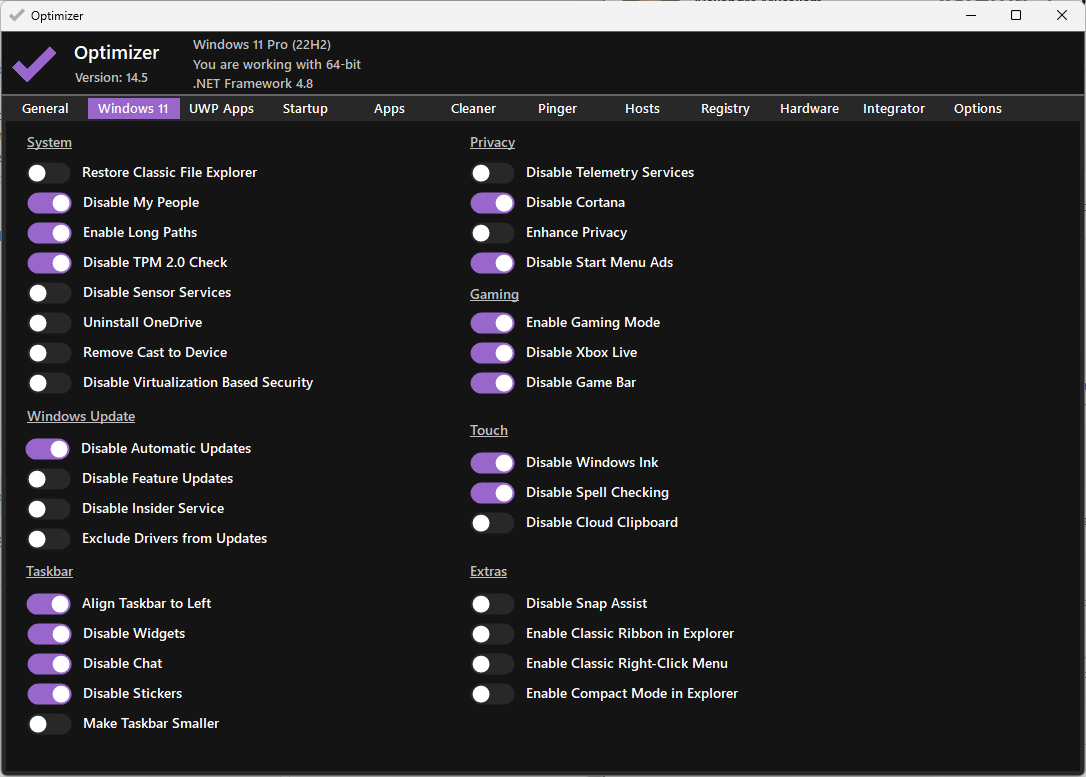Toggle Disable Virtualization Based Security switch

pyautogui.click(x=49, y=383)
